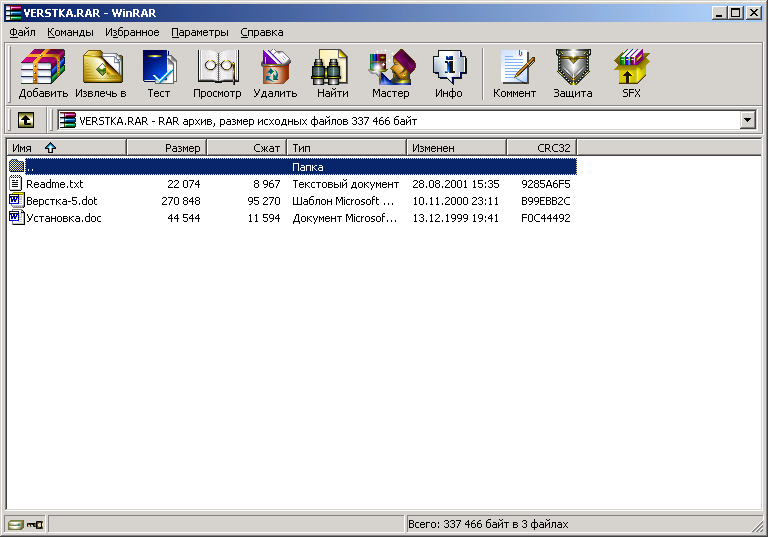Open the Файл menu

(22, 32)
